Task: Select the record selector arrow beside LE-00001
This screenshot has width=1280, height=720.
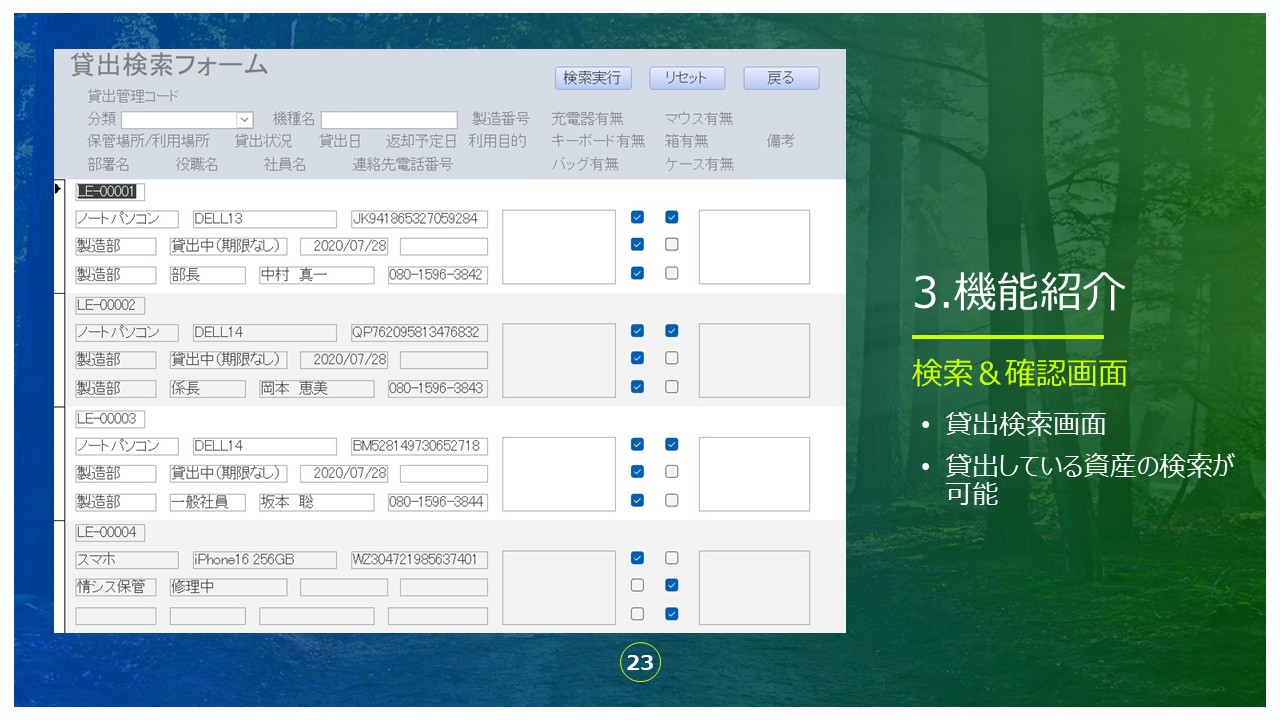Action: pos(59,189)
